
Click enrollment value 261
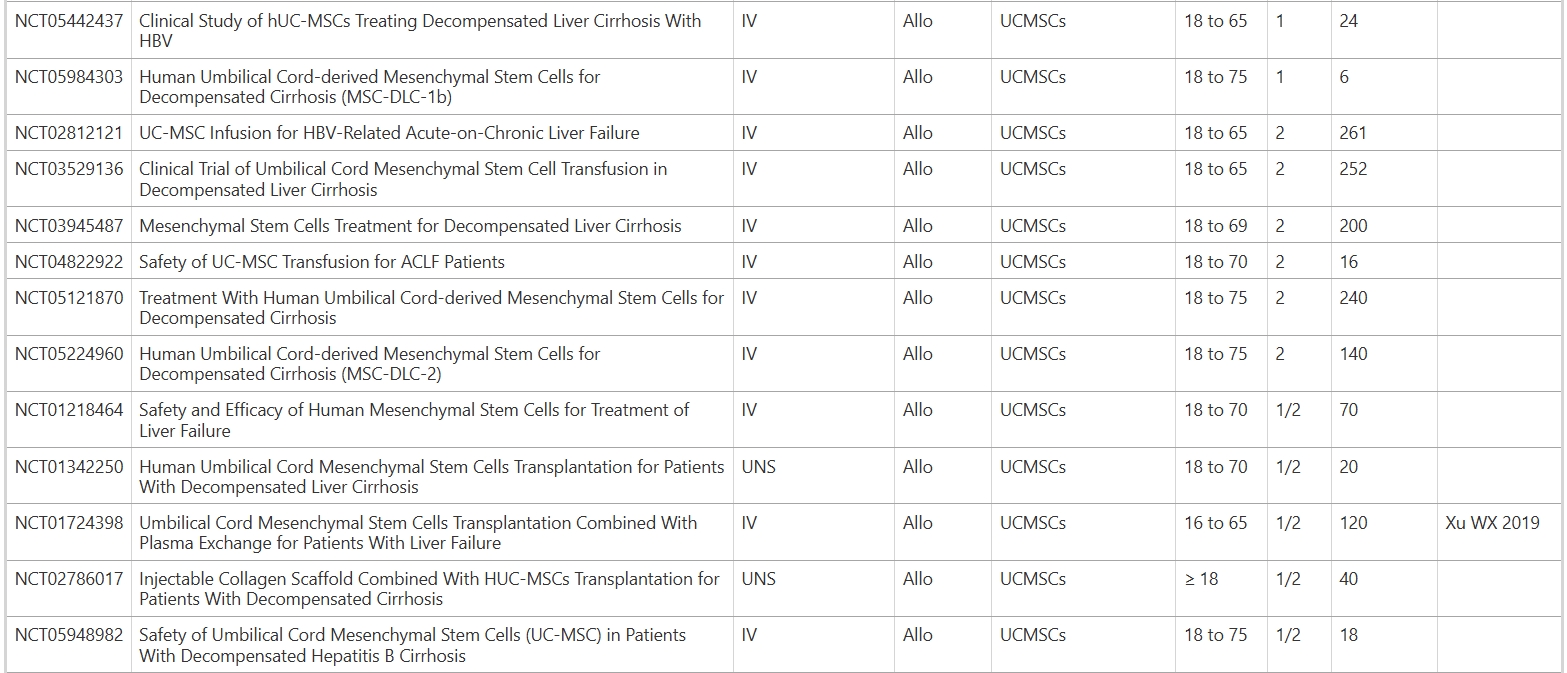(1352, 133)
